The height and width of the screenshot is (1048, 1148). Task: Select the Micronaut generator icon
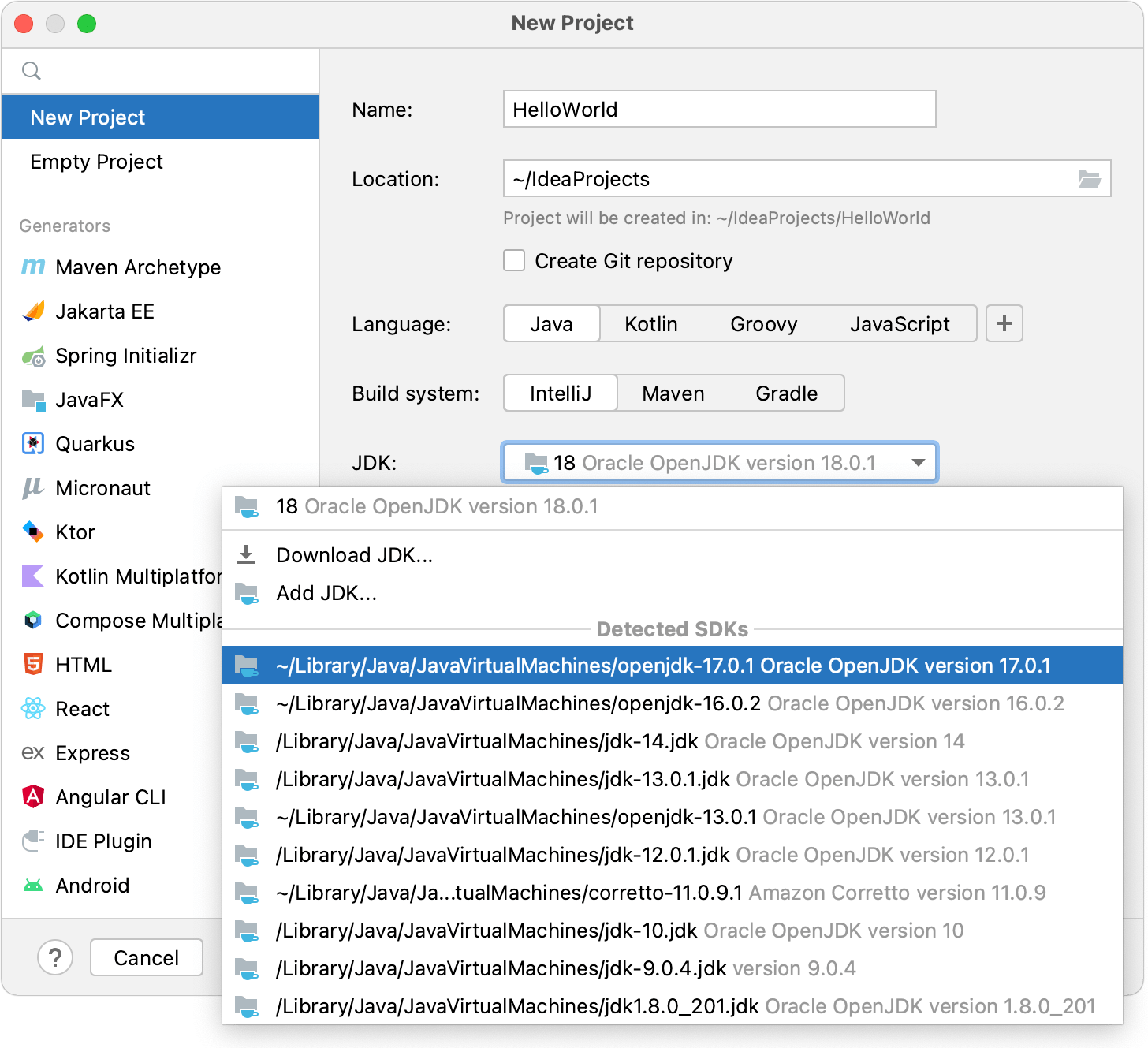[x=32, y=488]
